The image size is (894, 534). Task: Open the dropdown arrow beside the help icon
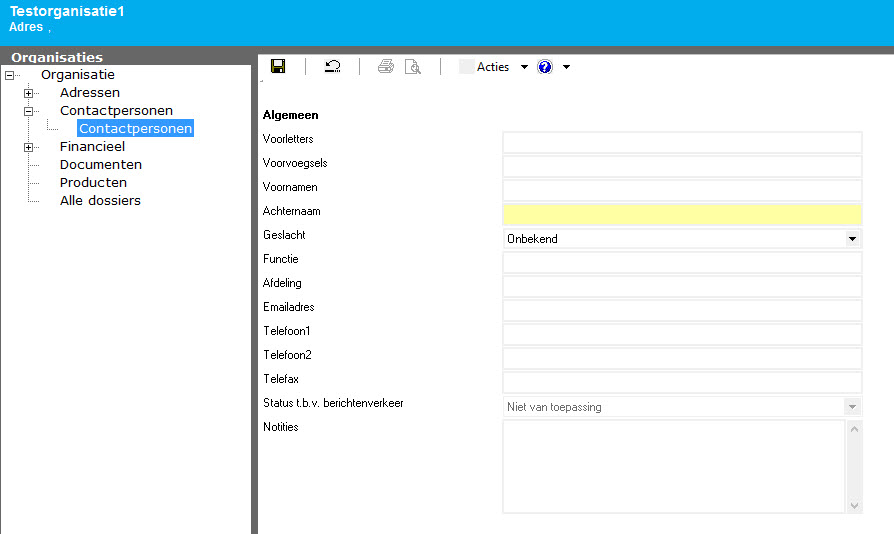click(567, 67)
